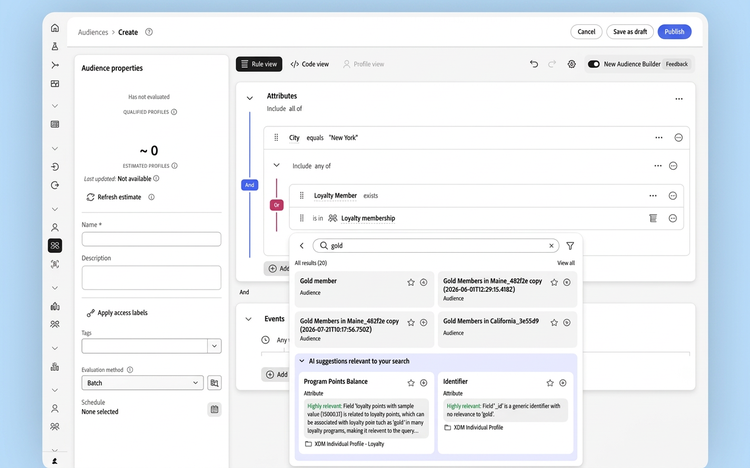Favorite the Identifier attribute
Viewport: 750px width, 468px height.
[x=550, y=383]
